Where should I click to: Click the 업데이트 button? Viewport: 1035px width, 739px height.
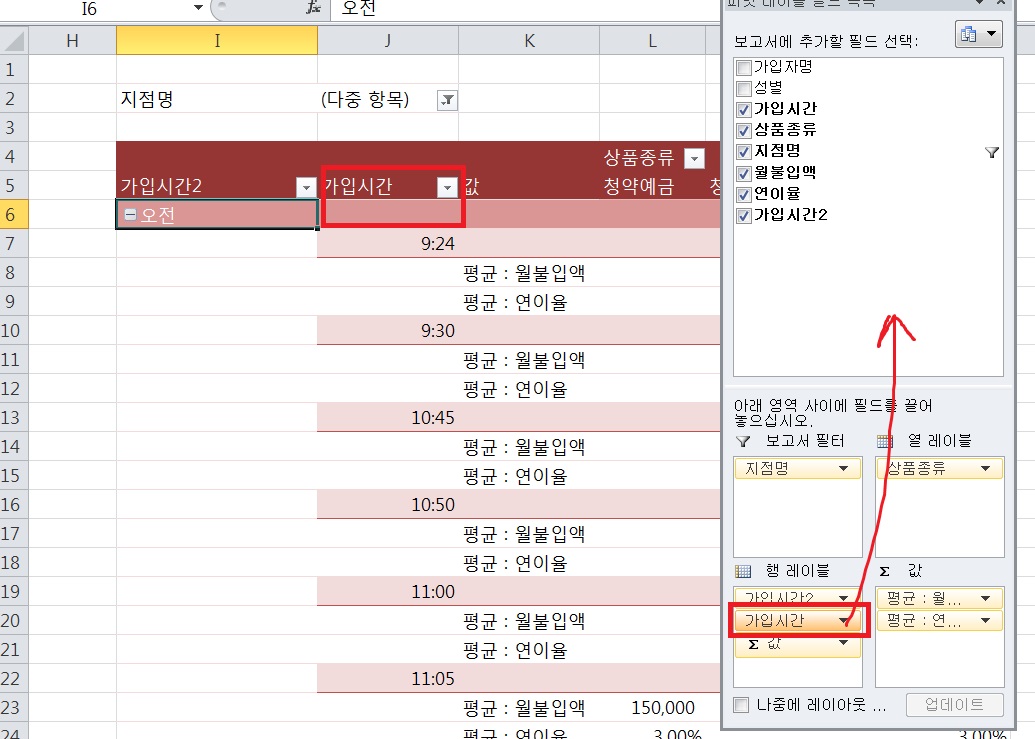click(x=954, y=705)
